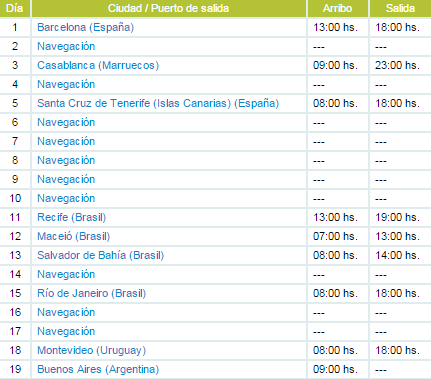This screenshot has width=431, height=379.
Task: Select the day 4 Navegación link
Action: (x=66, y=84)
